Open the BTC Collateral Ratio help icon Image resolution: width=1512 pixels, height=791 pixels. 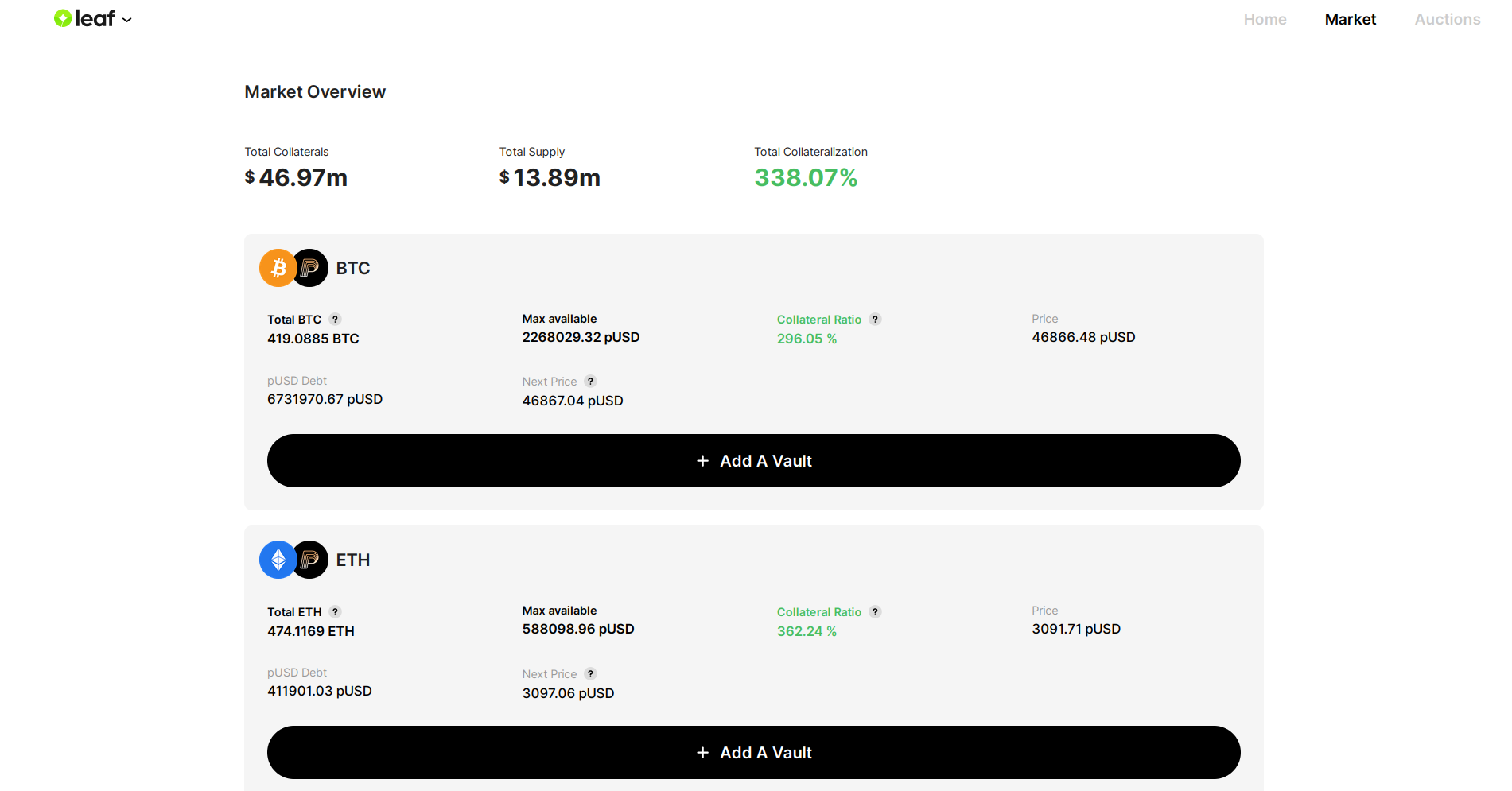(x=875, y=319)
